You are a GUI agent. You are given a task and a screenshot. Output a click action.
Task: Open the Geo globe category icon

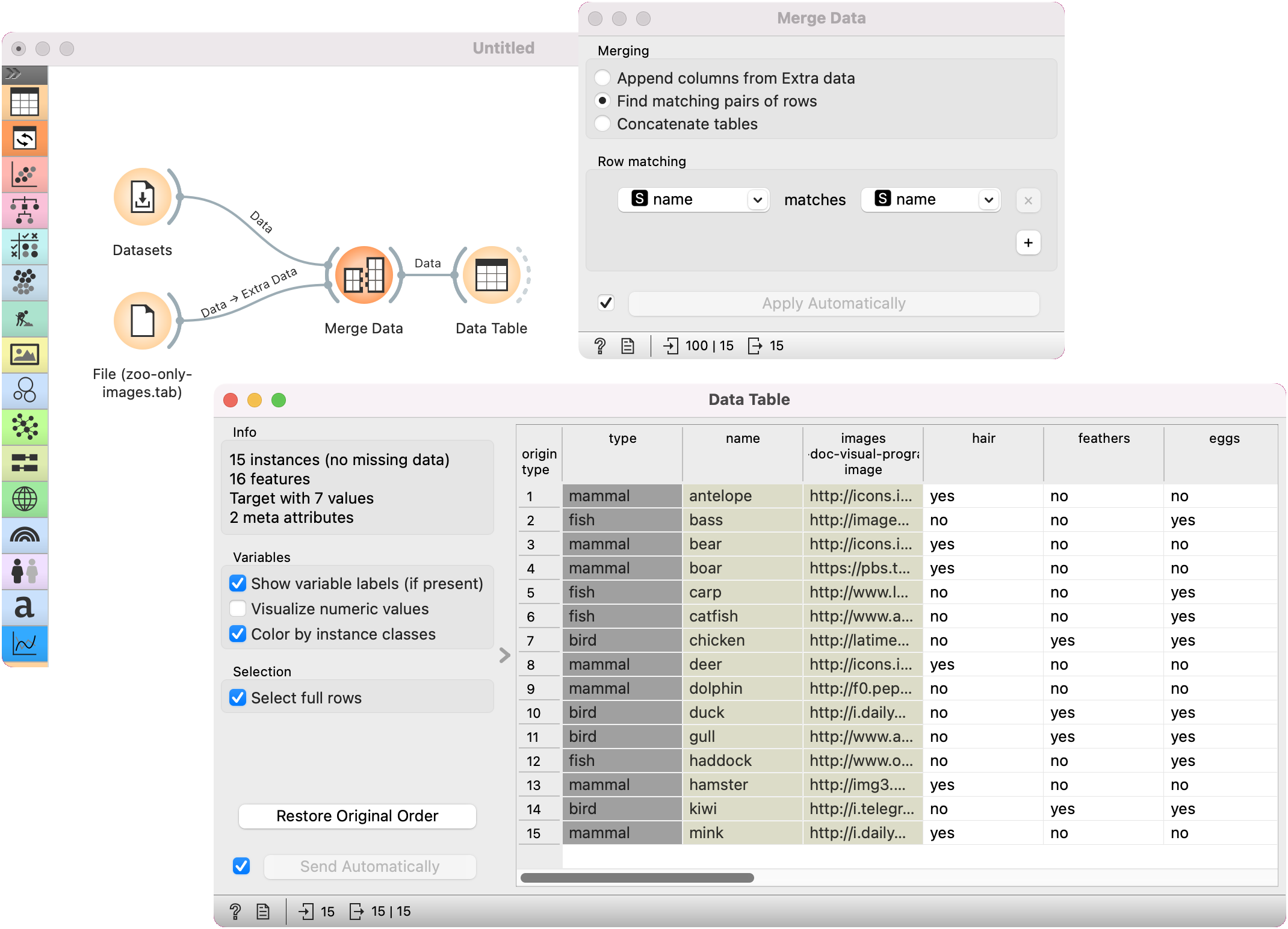tap(25, 499)
